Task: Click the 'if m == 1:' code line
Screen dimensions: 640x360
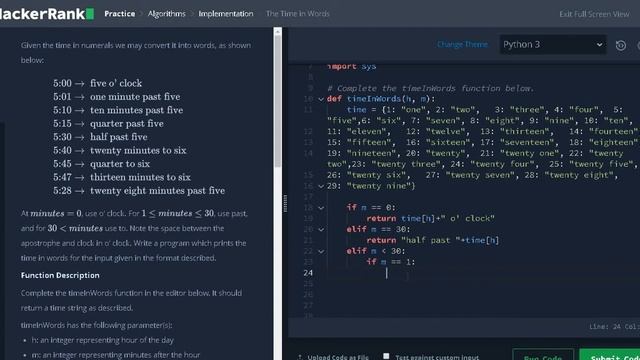Action: coord(391,262)
